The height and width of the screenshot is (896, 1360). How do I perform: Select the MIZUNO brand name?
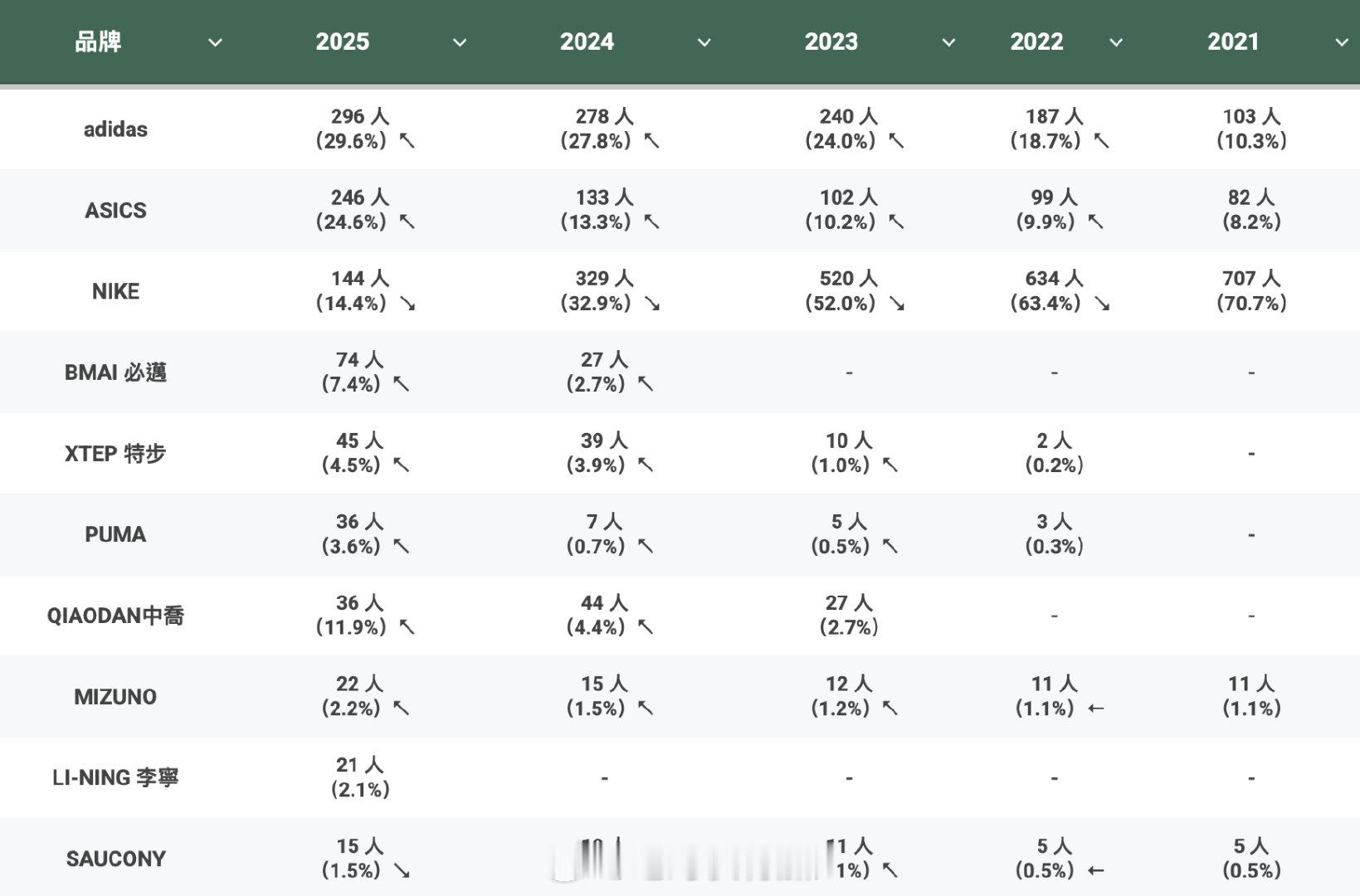point(115,697)
